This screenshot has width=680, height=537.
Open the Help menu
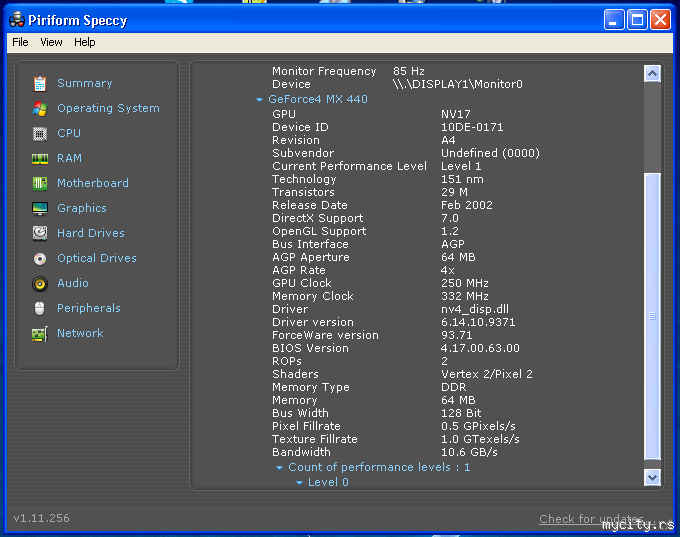click(x=85, y=42)
